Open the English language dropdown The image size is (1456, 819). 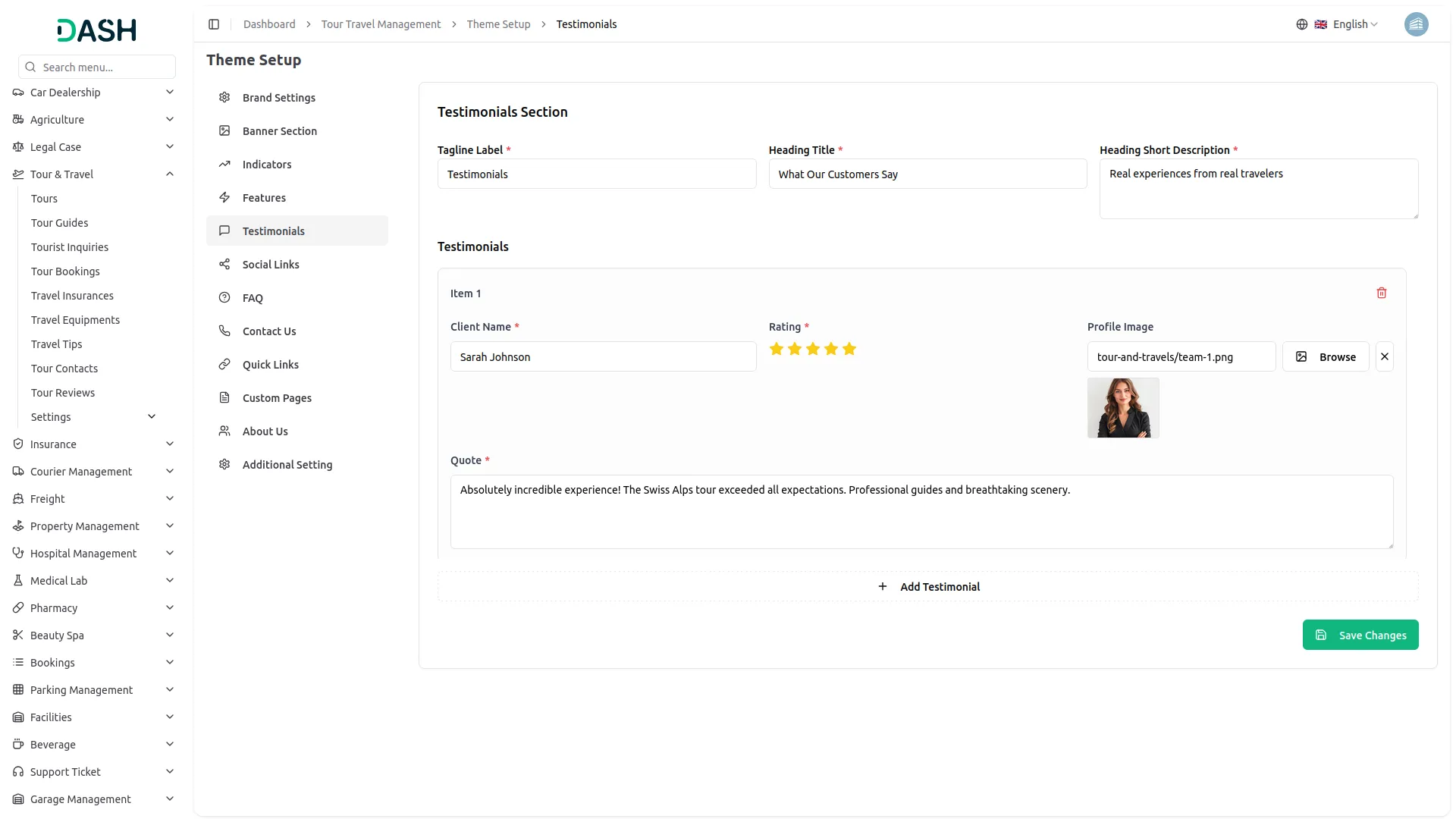[1349, 24]
